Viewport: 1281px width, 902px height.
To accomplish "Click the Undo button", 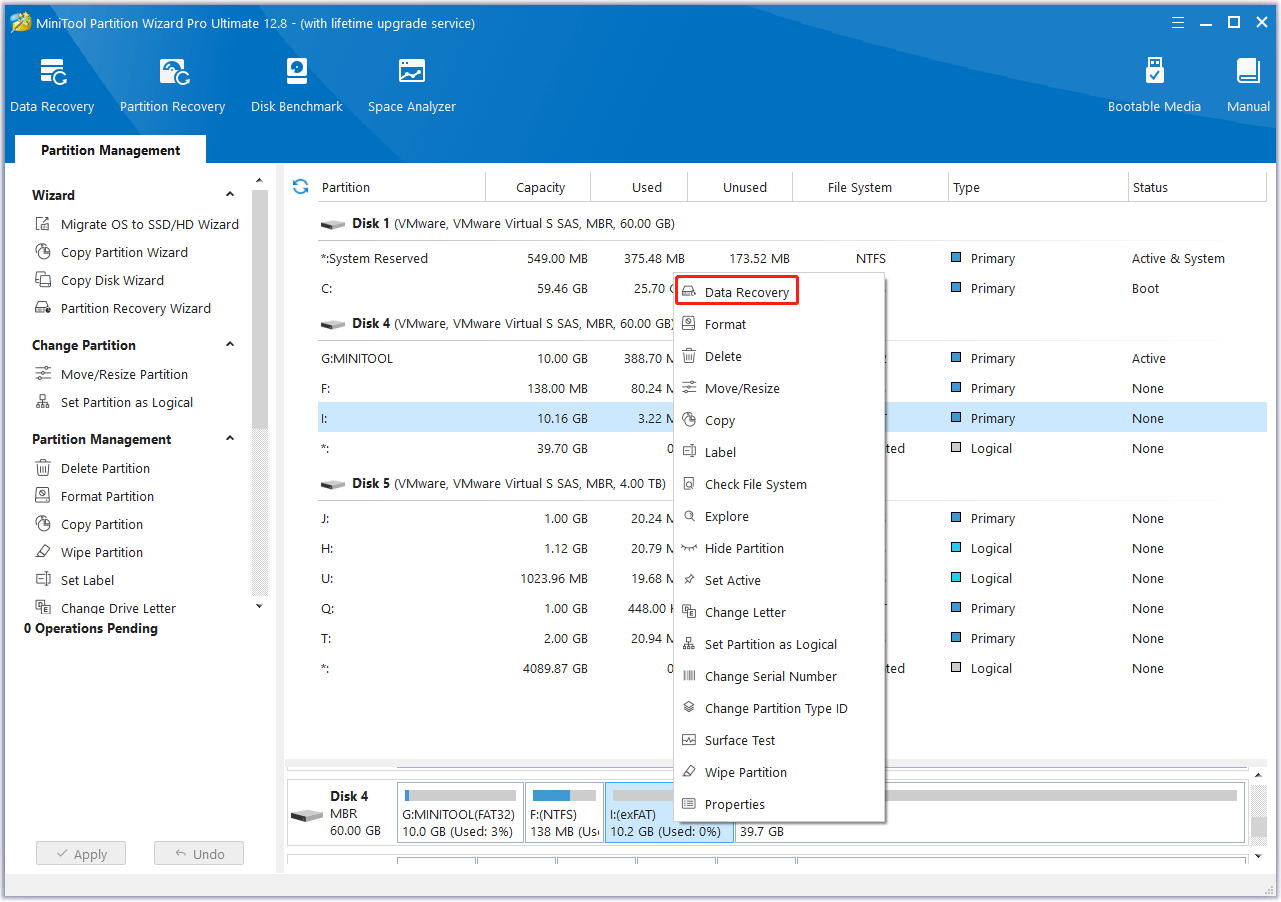I will tap(199, 854).
